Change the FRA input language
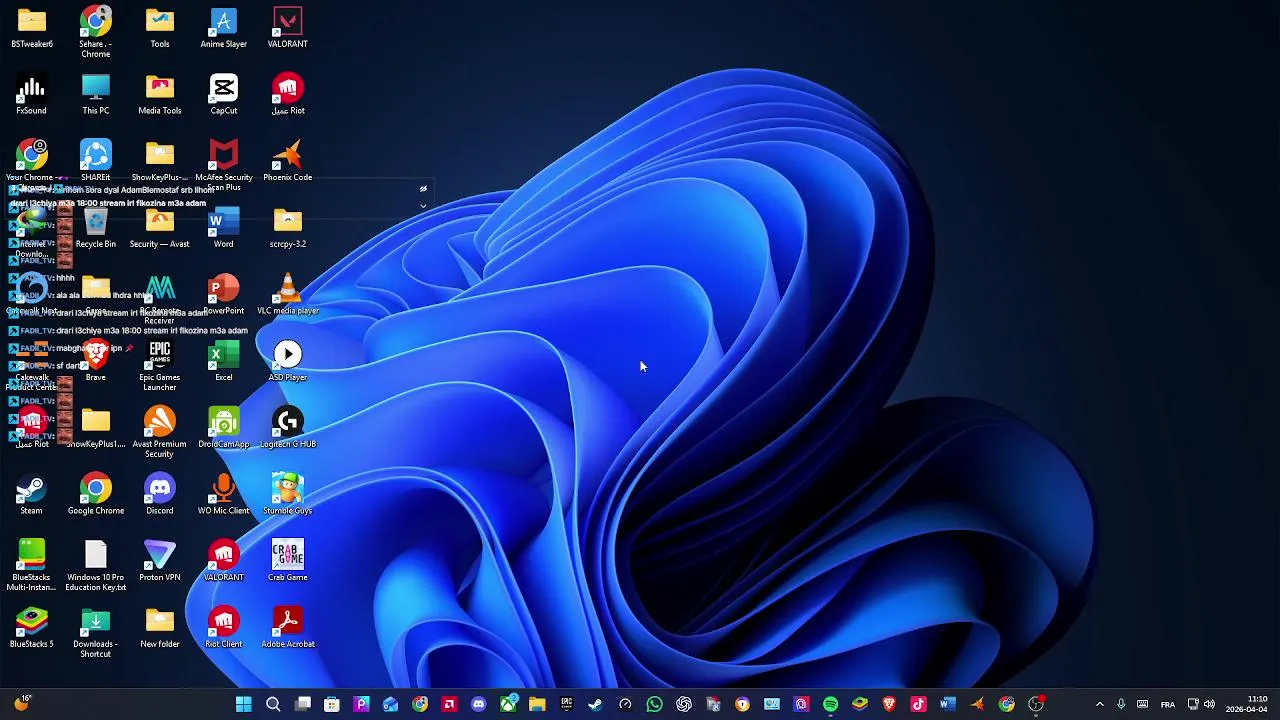 tap(1167, 705)
